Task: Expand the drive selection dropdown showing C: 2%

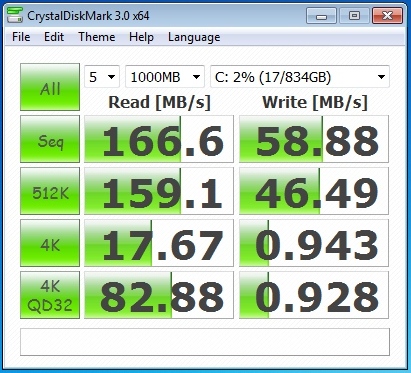Action: (300, 77)
